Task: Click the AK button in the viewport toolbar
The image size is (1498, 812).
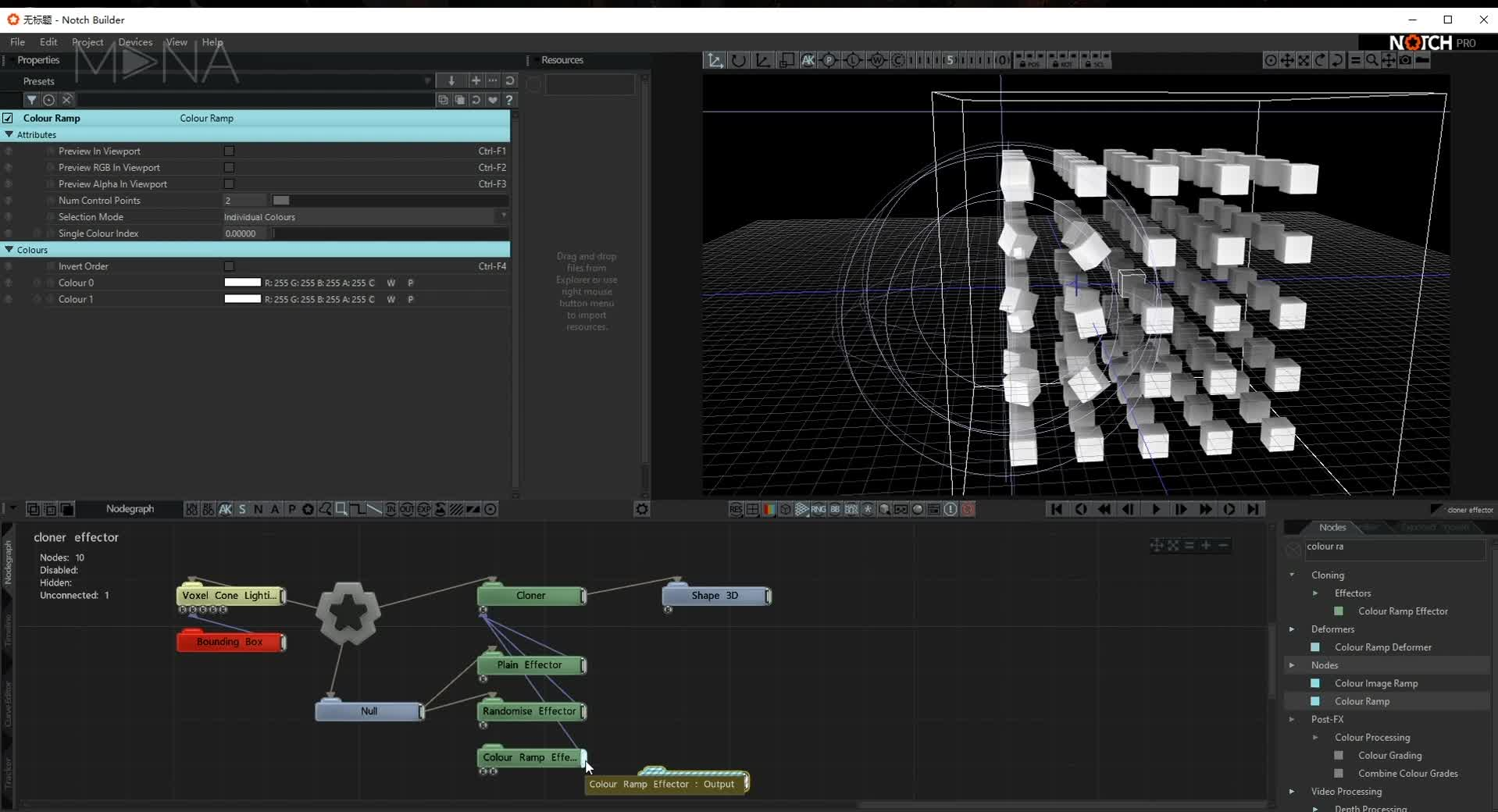Action: click(808, 60)
